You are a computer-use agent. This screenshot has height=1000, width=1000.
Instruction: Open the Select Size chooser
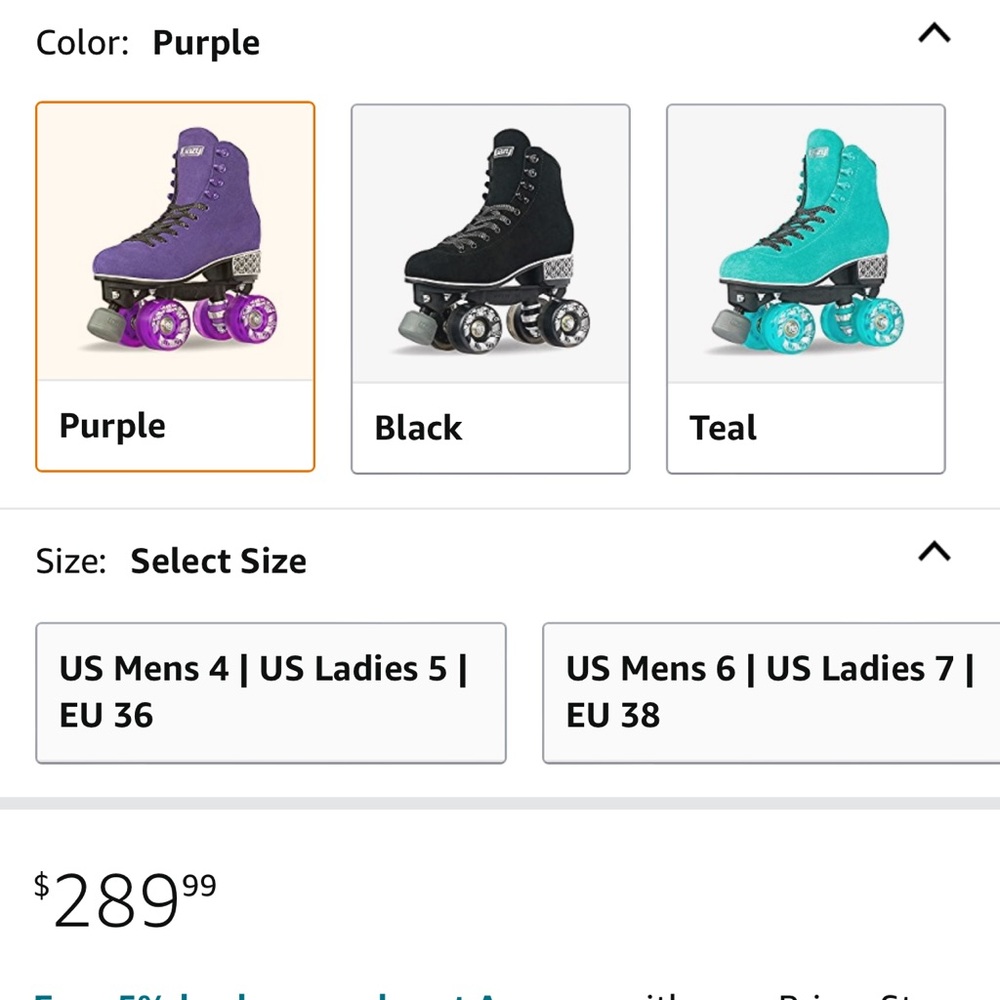tap(218, 561)
